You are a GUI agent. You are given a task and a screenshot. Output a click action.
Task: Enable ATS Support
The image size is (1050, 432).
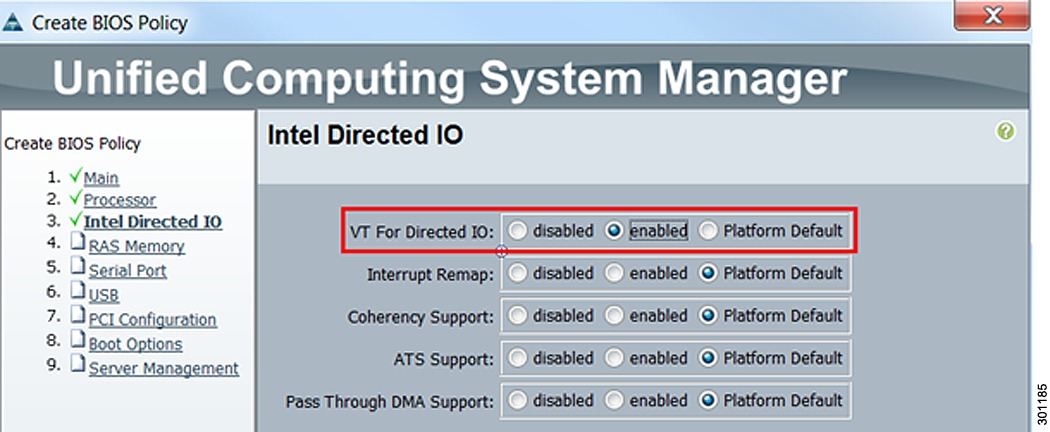click(x=614, y=358)
